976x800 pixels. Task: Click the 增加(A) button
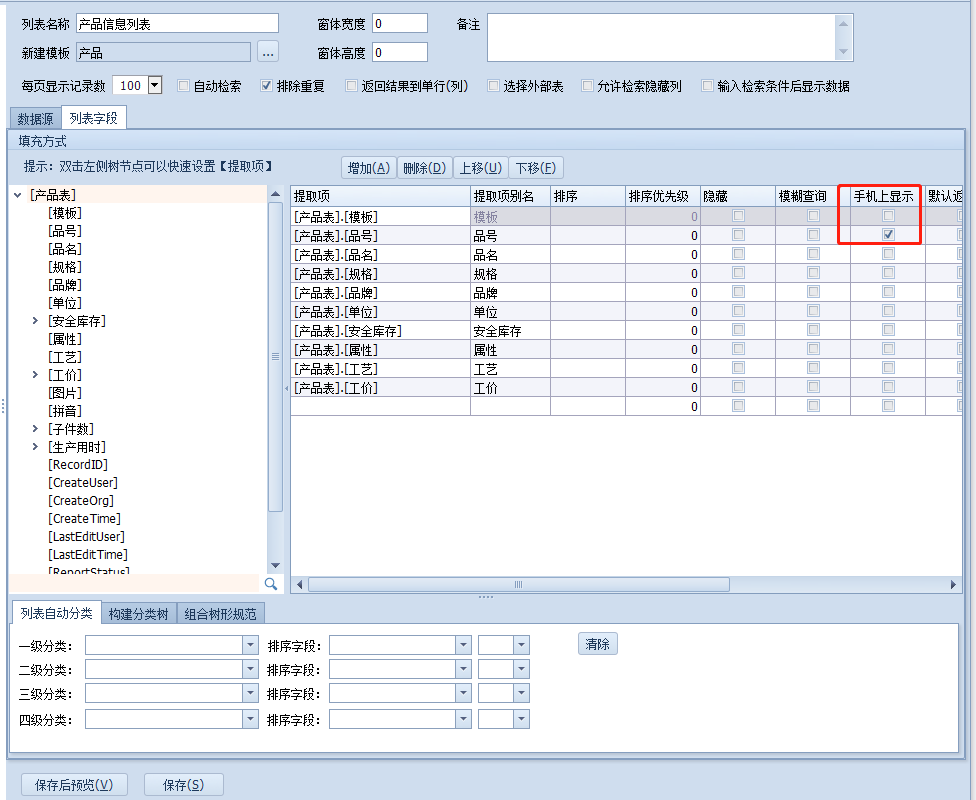[368, 167]
